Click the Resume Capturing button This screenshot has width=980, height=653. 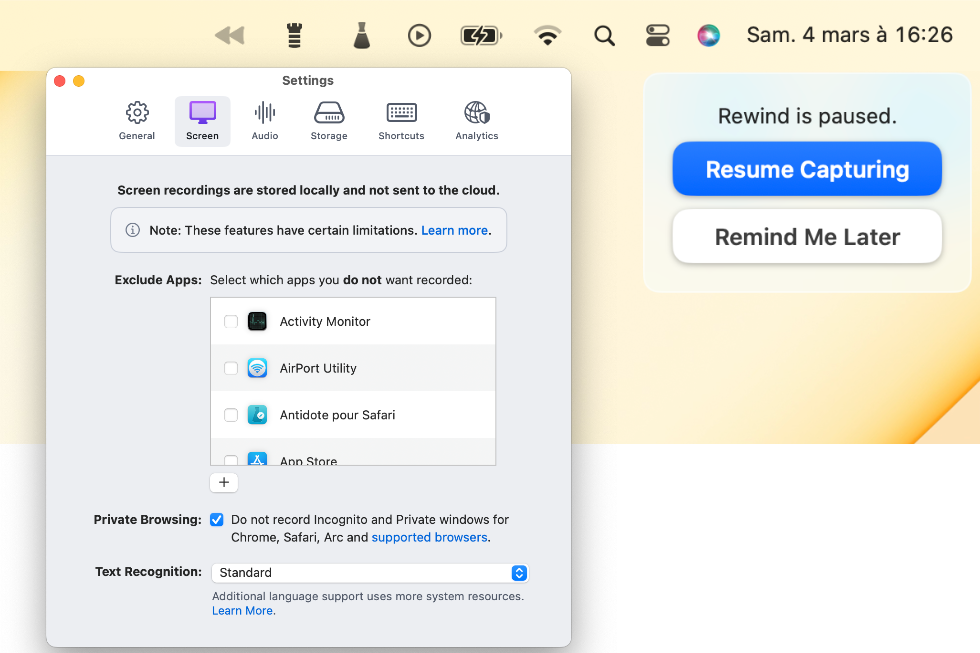807,169
